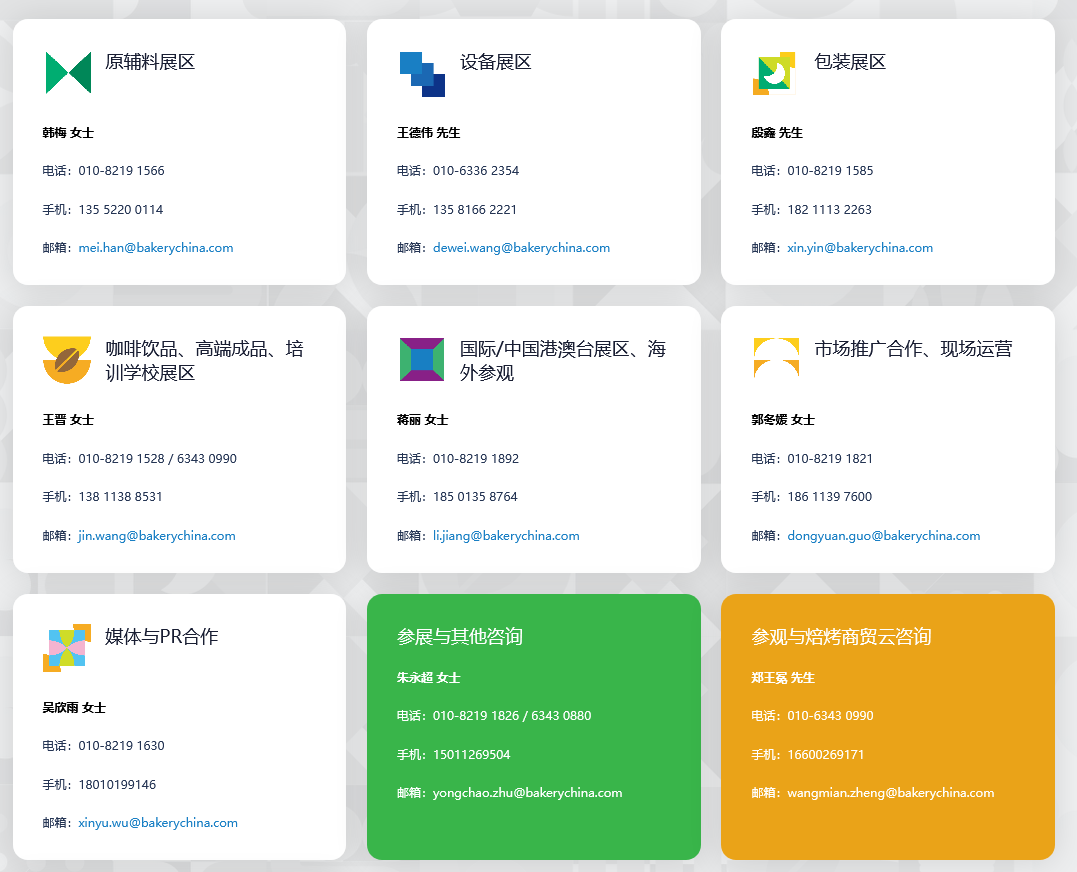Click the 包装展区 colorful package icon
This screenshot has width=1077, height=872.
coord(776,73)
